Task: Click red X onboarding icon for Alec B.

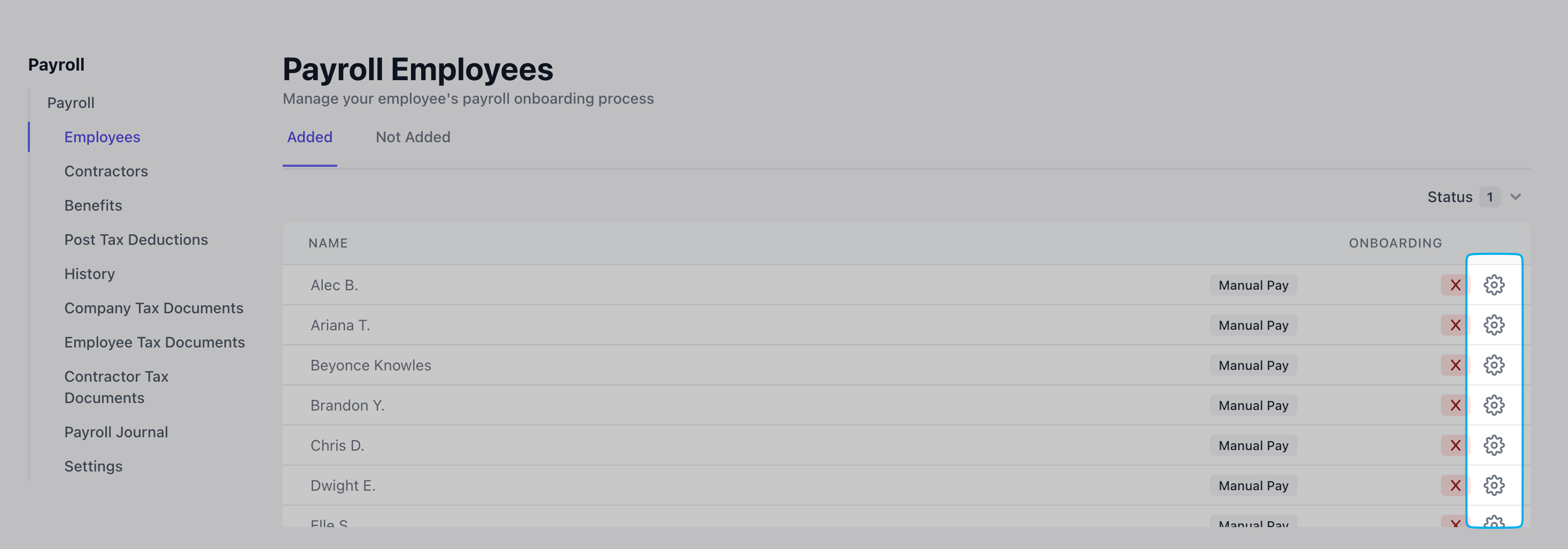Action: coord(1455,285)
